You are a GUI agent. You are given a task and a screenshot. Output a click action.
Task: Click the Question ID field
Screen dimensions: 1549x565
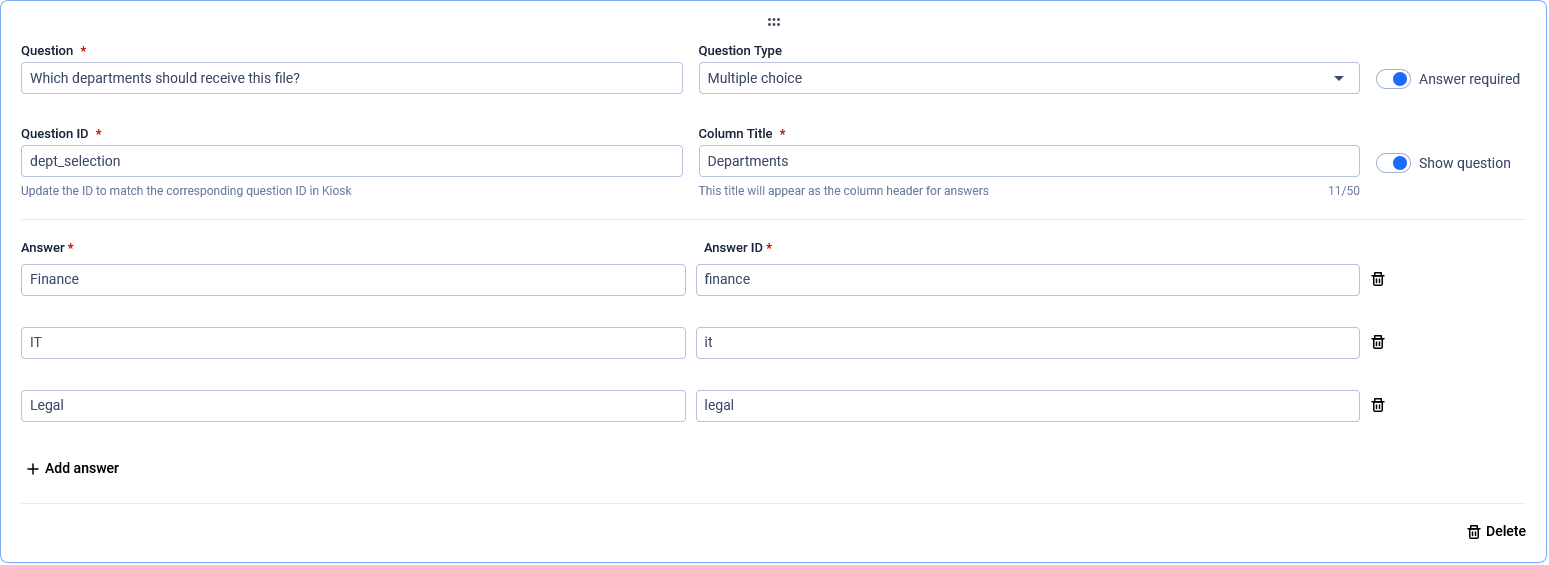[351, 161]
